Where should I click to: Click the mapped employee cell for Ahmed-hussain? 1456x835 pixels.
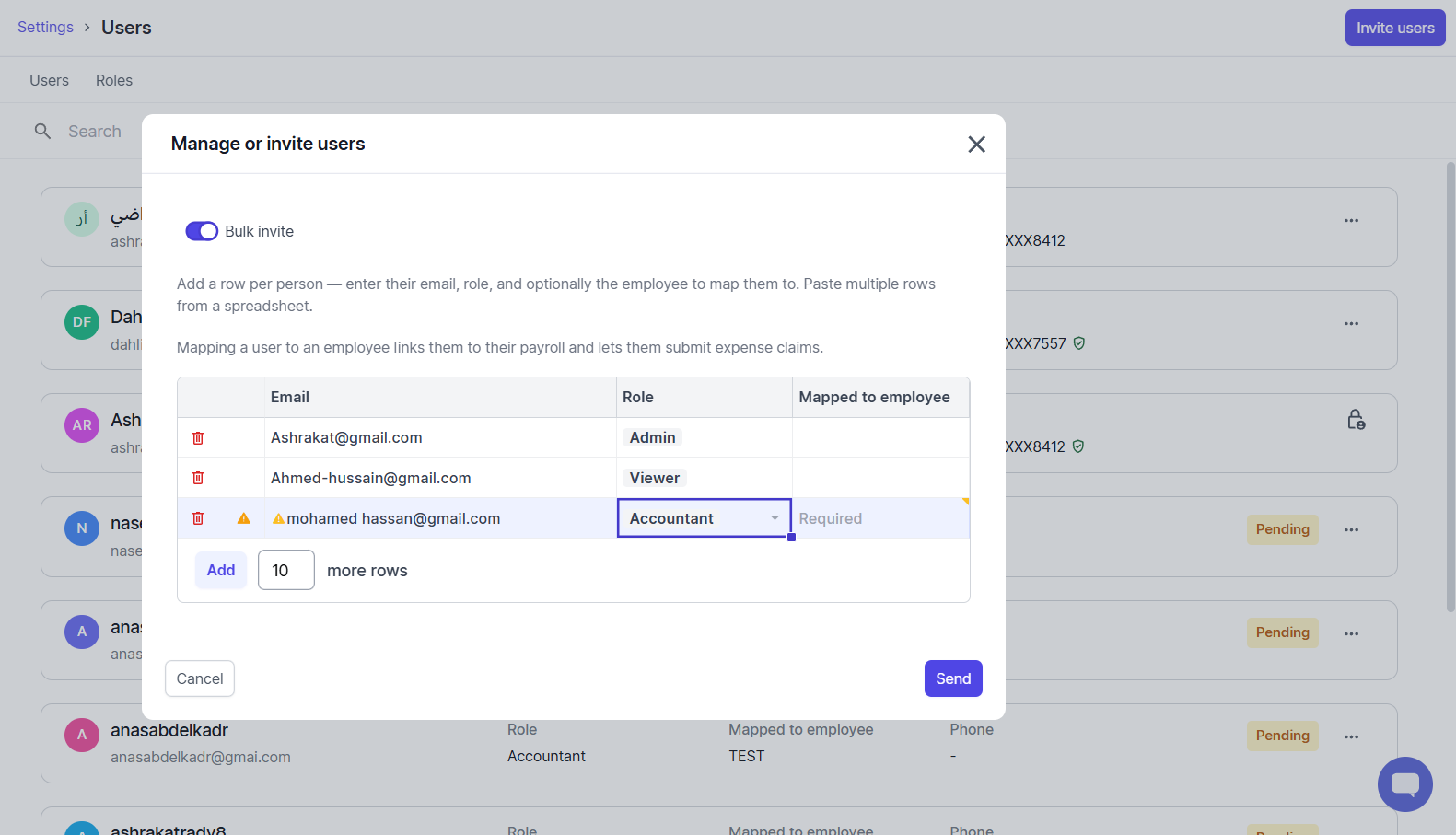pos(880,478)
